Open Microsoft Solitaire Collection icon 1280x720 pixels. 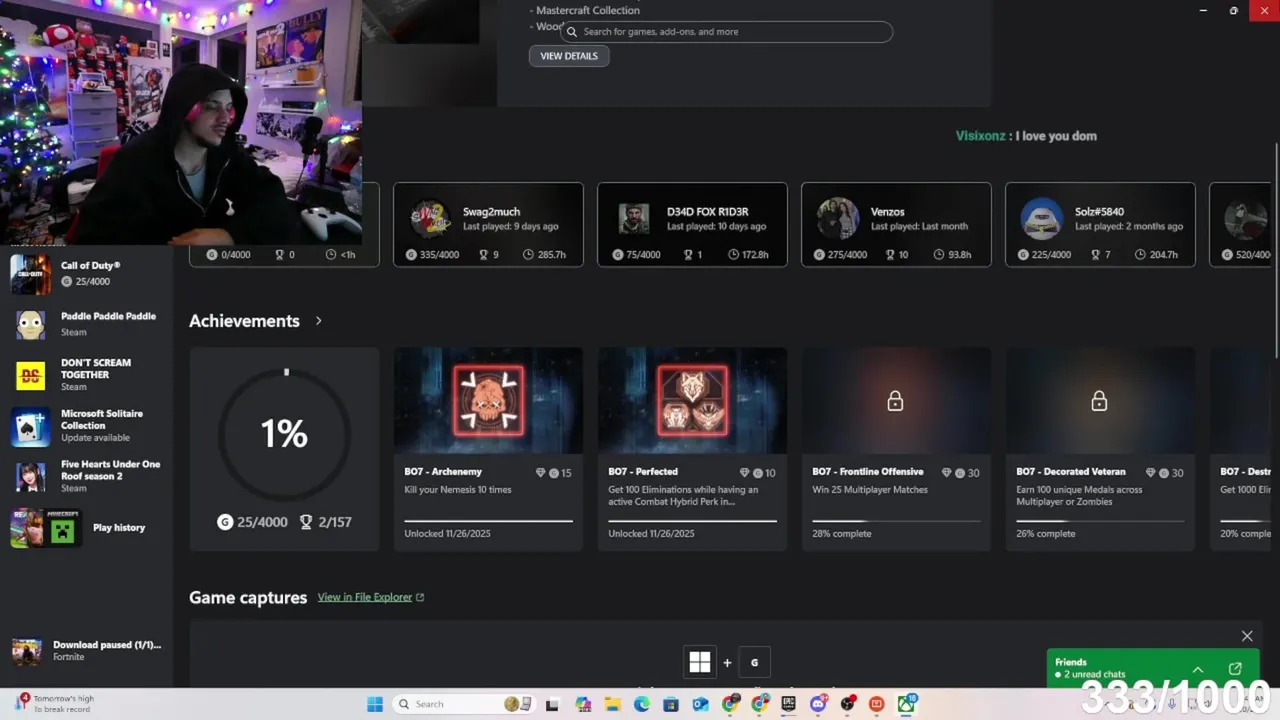click(x=30, y=426)
